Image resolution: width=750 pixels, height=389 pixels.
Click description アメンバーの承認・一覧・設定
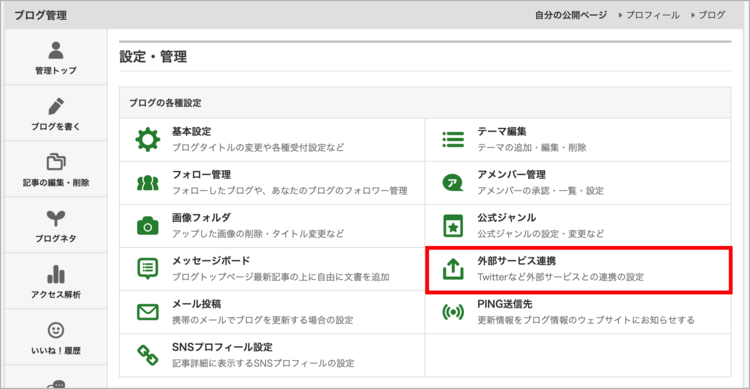tap(540, 191)
